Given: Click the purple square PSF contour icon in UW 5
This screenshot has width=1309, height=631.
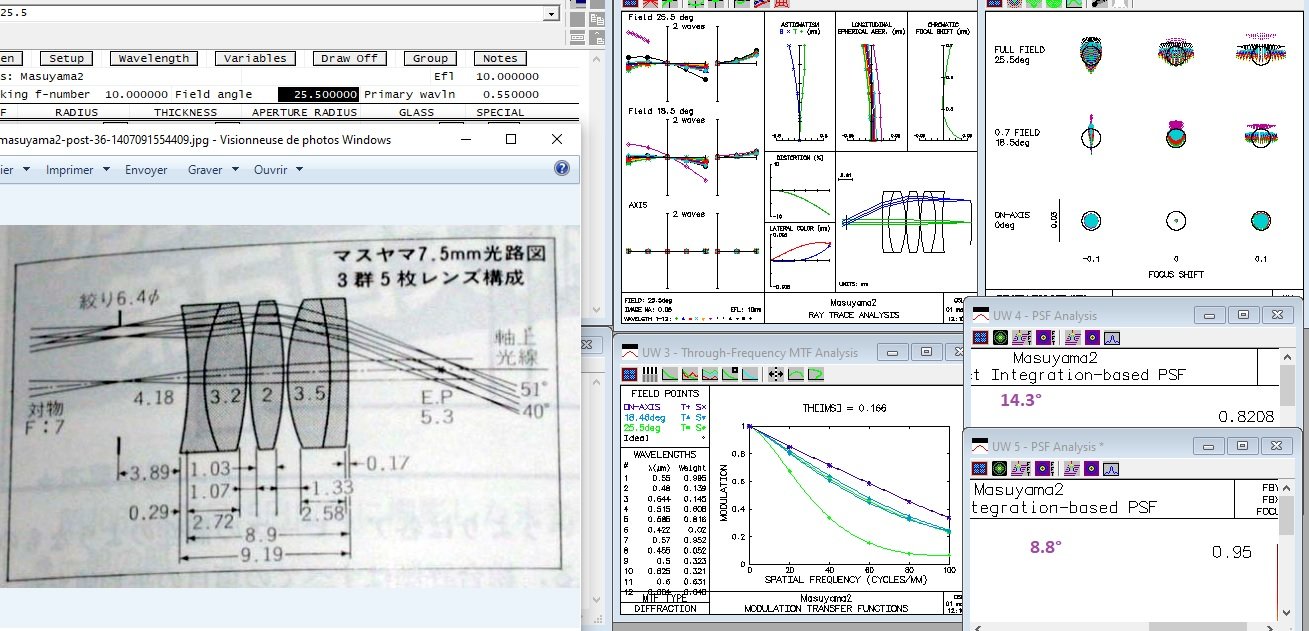Looking at the screenshot, I should pos(1092,467).
